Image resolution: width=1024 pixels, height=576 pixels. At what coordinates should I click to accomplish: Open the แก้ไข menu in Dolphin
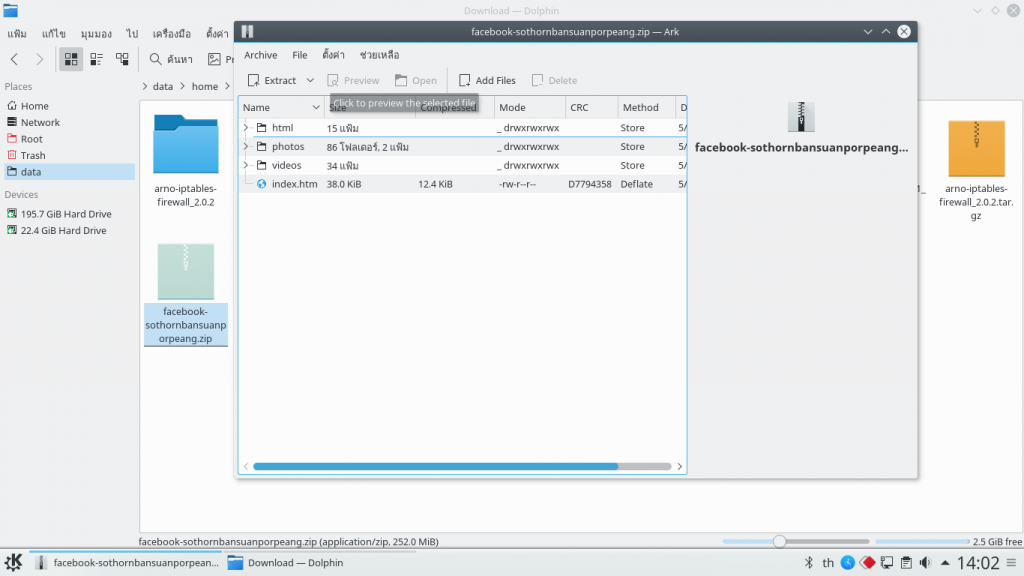[x=54, y=33]
